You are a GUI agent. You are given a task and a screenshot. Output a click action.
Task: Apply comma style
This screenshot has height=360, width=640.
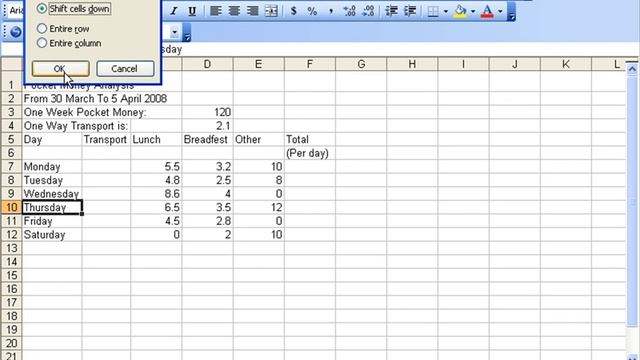click(331, 11)
